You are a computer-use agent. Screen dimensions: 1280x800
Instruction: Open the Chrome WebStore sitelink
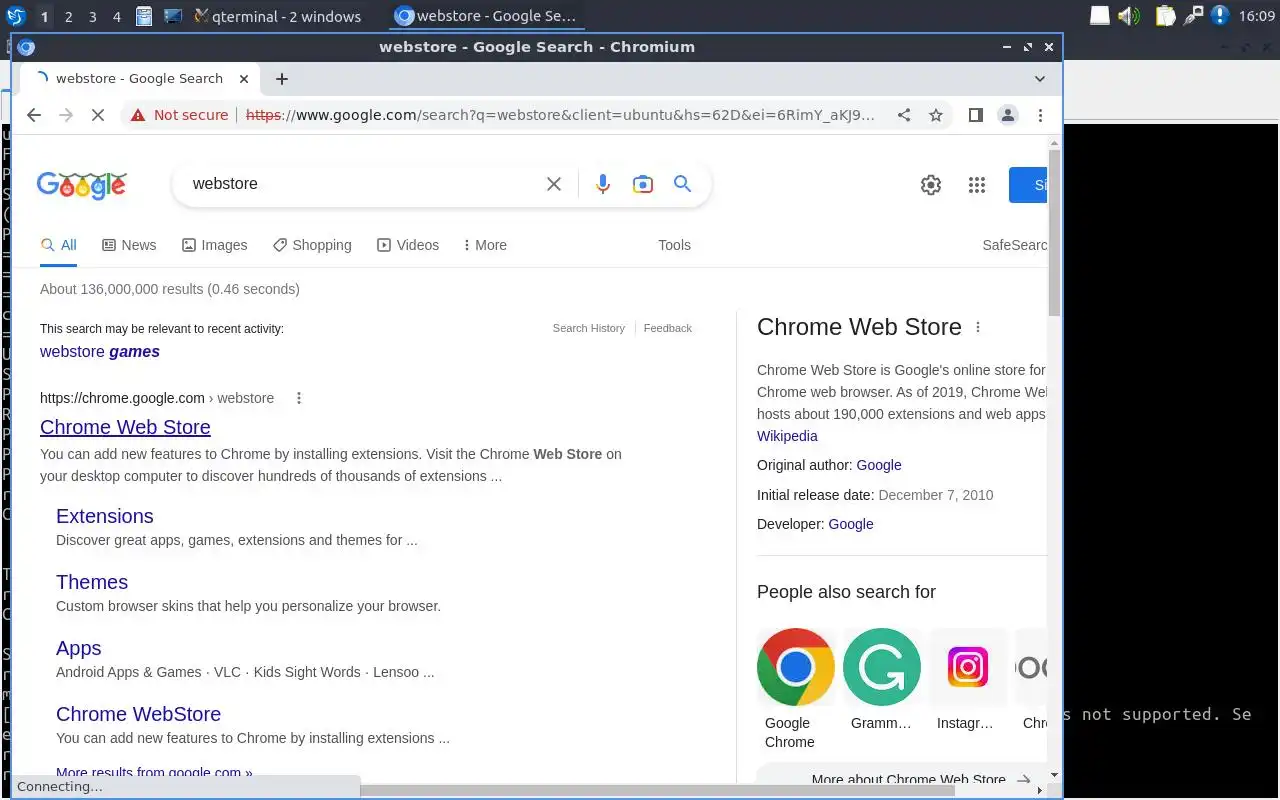tap(138, 714)
